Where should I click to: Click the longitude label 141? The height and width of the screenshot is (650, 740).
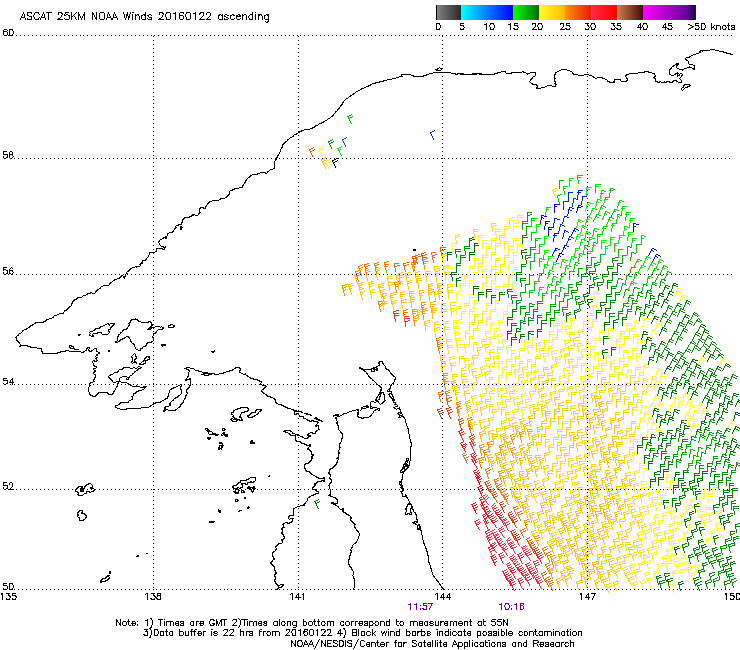[x=298, y=597]
